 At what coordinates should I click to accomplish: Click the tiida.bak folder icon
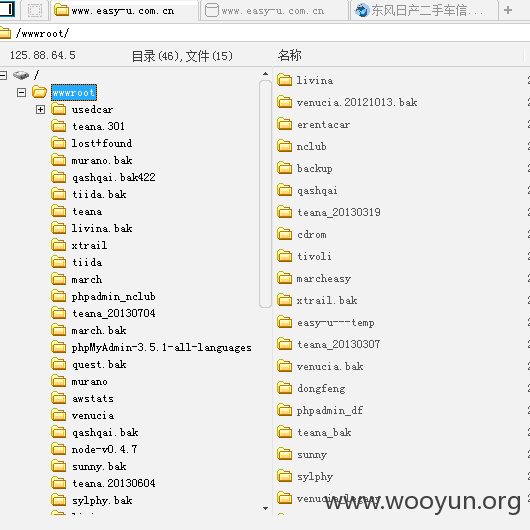[x=59, y=194]
